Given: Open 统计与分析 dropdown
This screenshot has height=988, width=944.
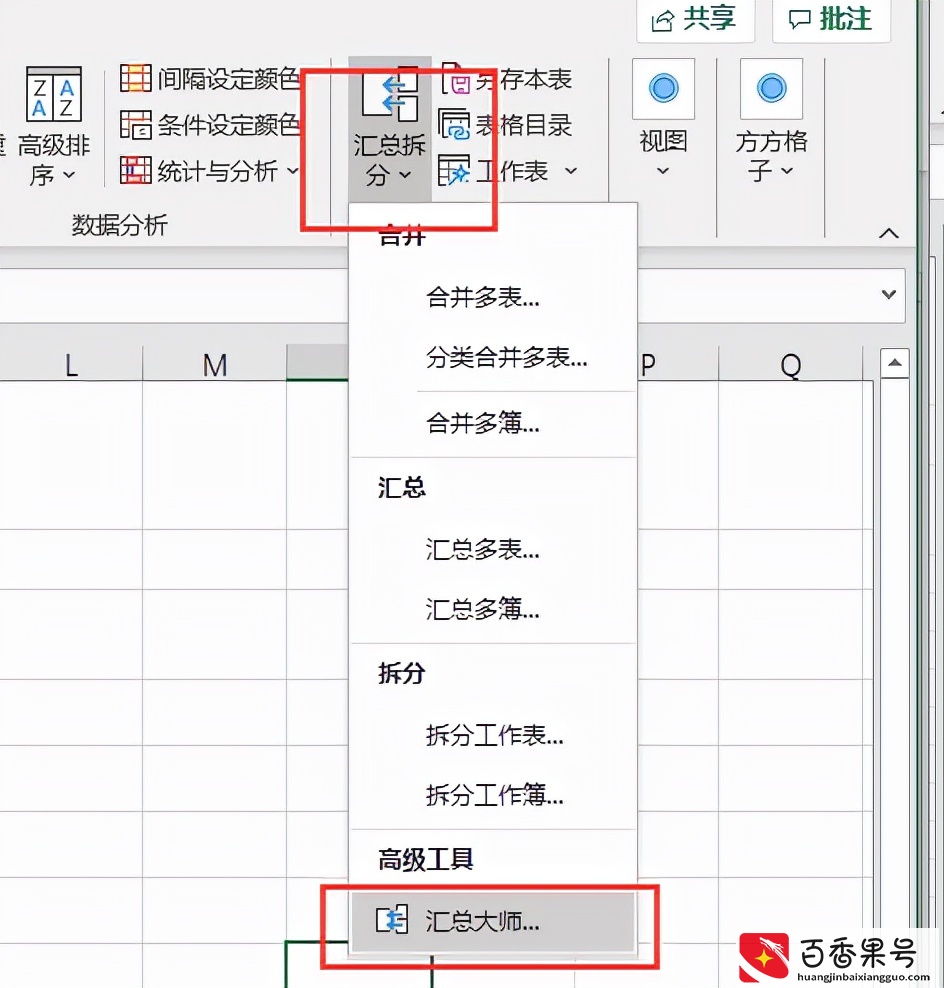Looking at the screenshot, I should coord(210,170).
